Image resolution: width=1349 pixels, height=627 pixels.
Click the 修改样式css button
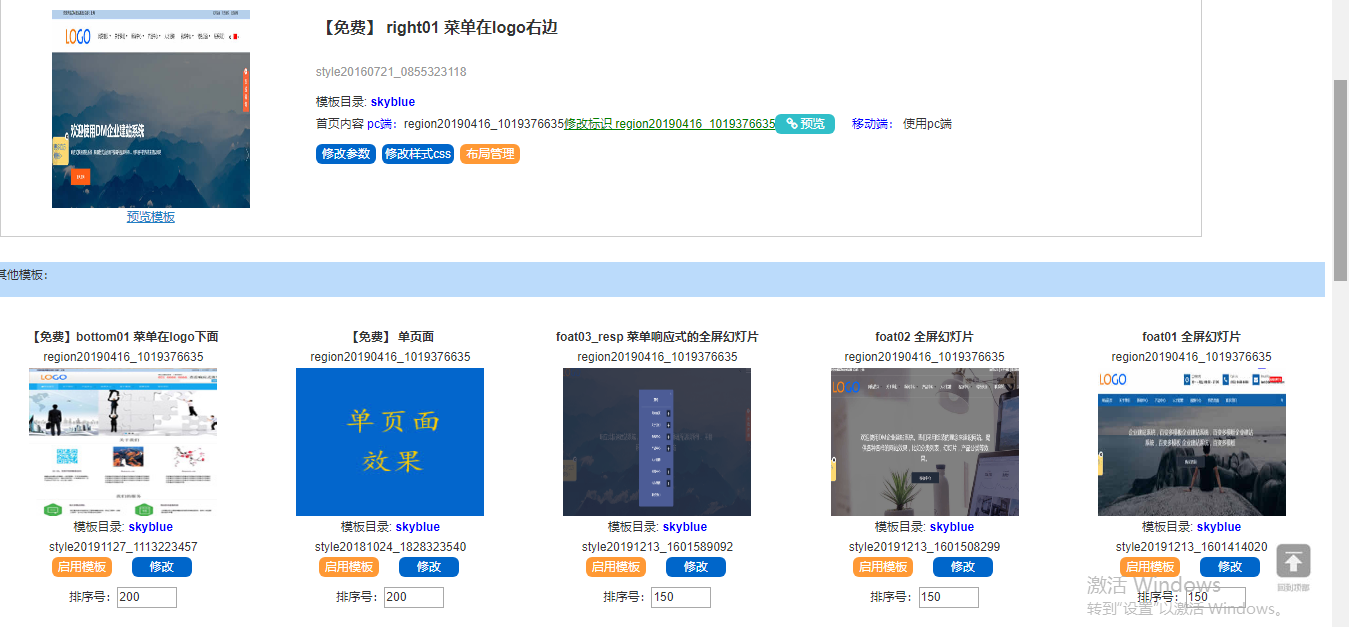coord(418,154)
